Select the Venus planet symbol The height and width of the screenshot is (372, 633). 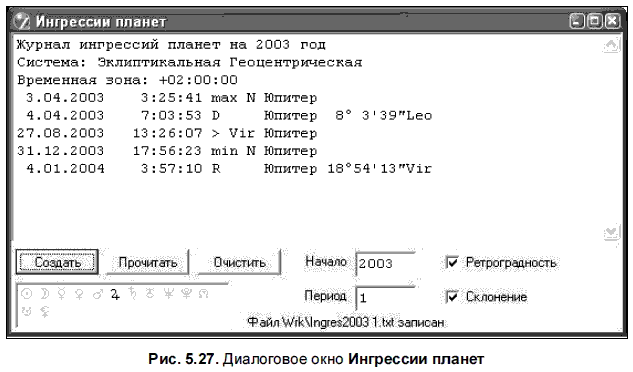79,294
